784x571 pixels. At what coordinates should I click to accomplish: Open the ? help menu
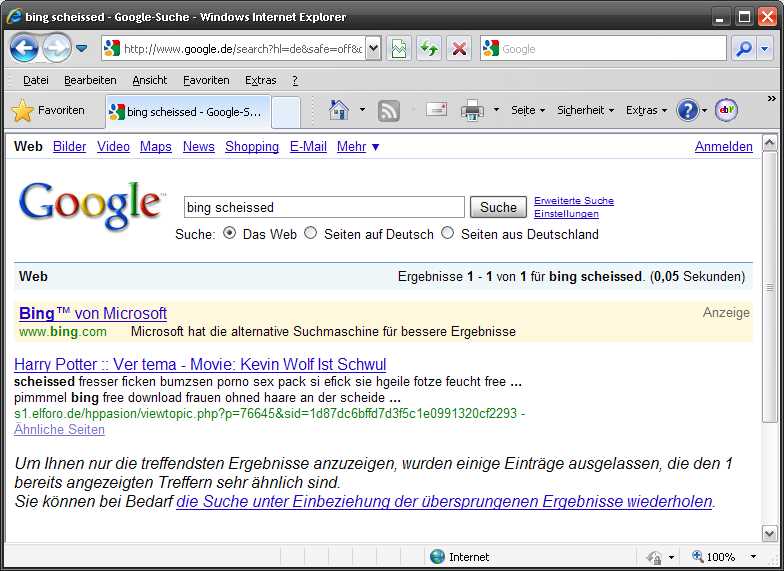(x=295, y=80)
